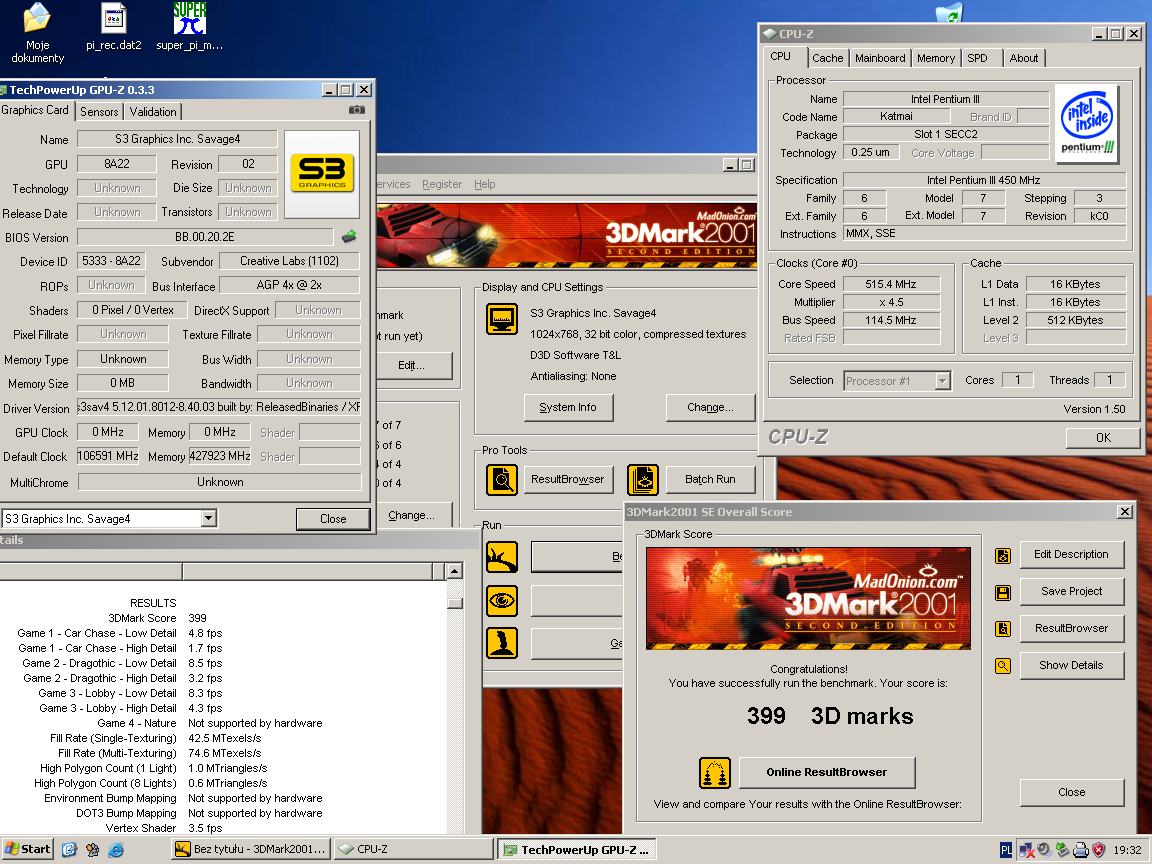Click the PL language indicator in tray
The height and width of the screenshot is (864, 1152).
click(x=1006, y=850)
